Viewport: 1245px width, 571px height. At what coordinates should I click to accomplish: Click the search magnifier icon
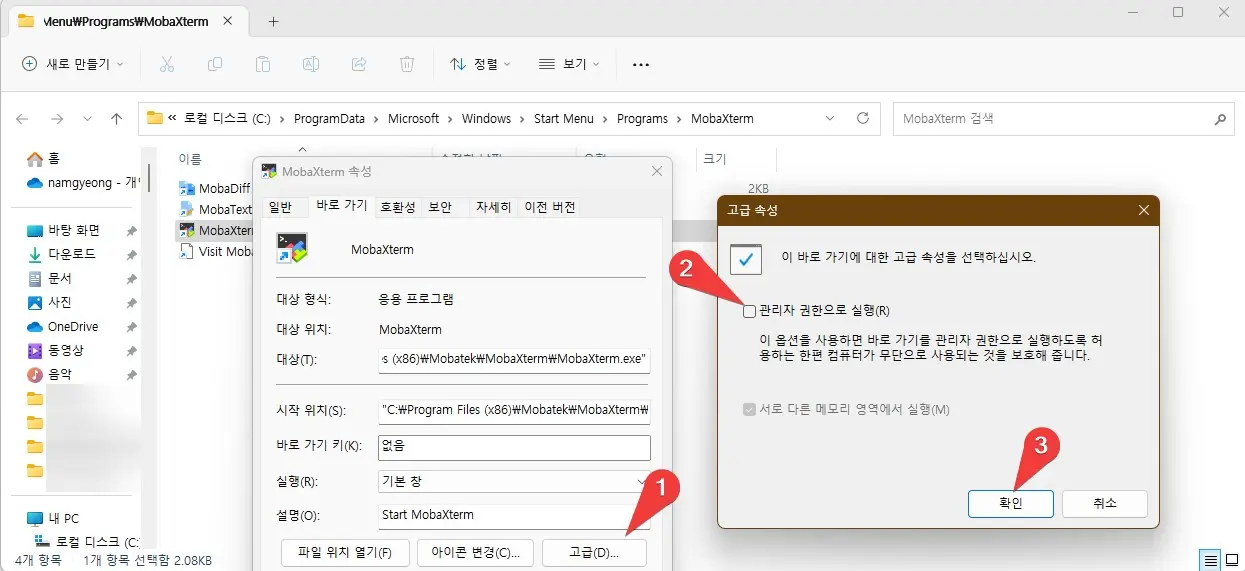pos(1219,118)
